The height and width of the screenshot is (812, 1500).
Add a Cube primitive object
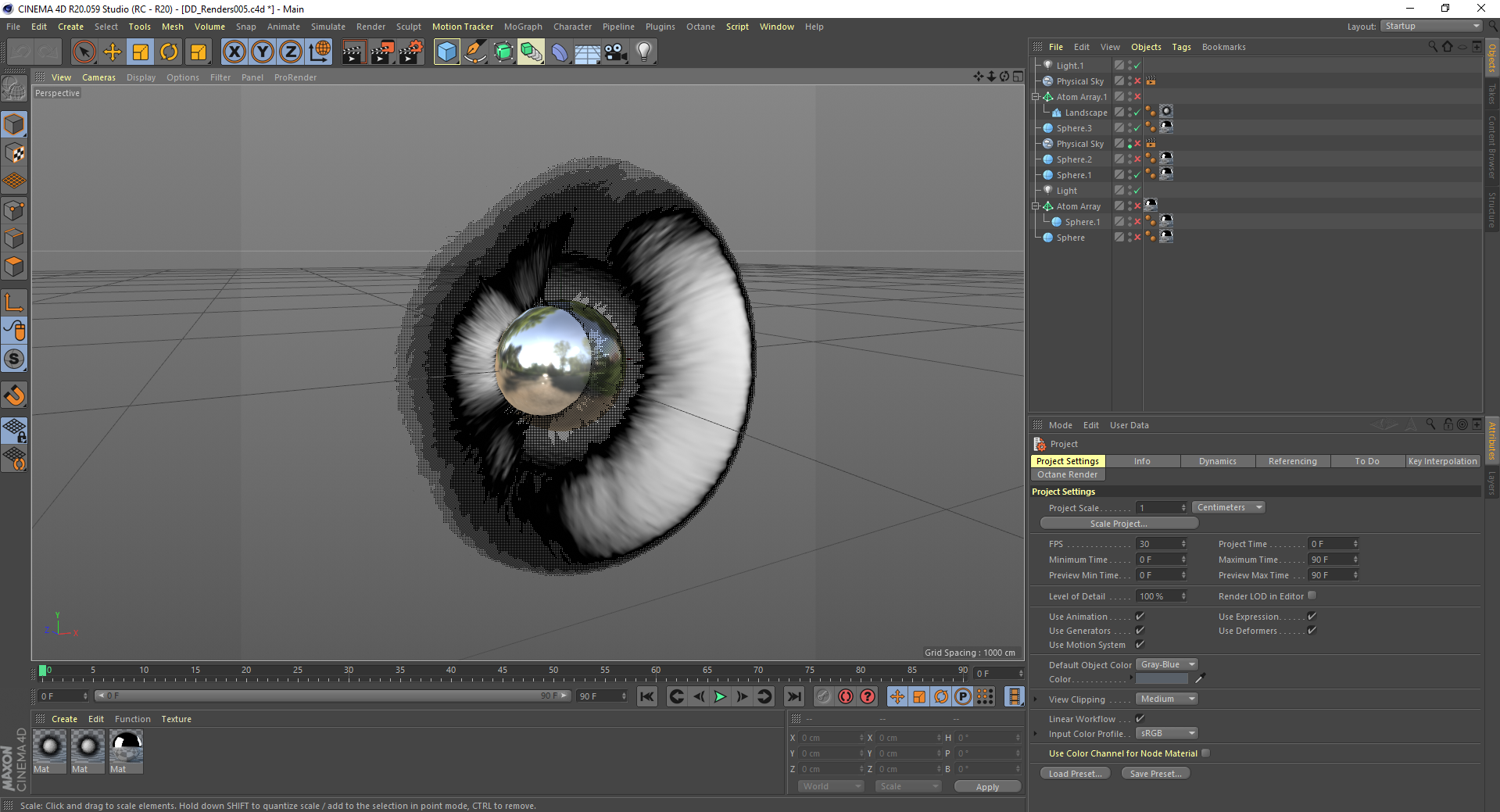coord(446,52)
